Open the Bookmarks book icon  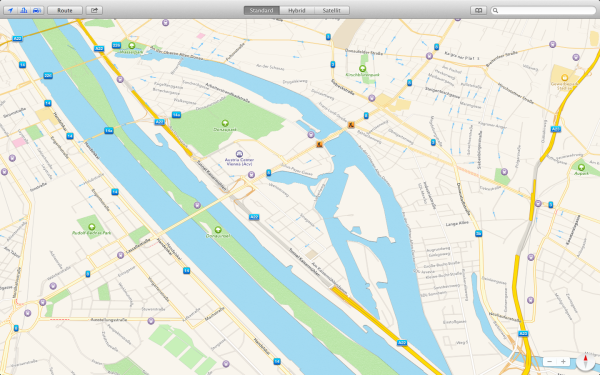pos(478,10)
